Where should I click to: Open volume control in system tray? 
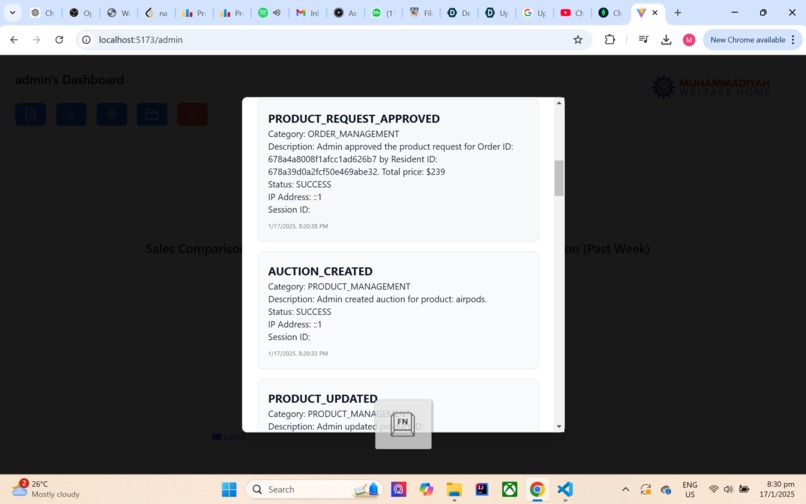[728, 489]
